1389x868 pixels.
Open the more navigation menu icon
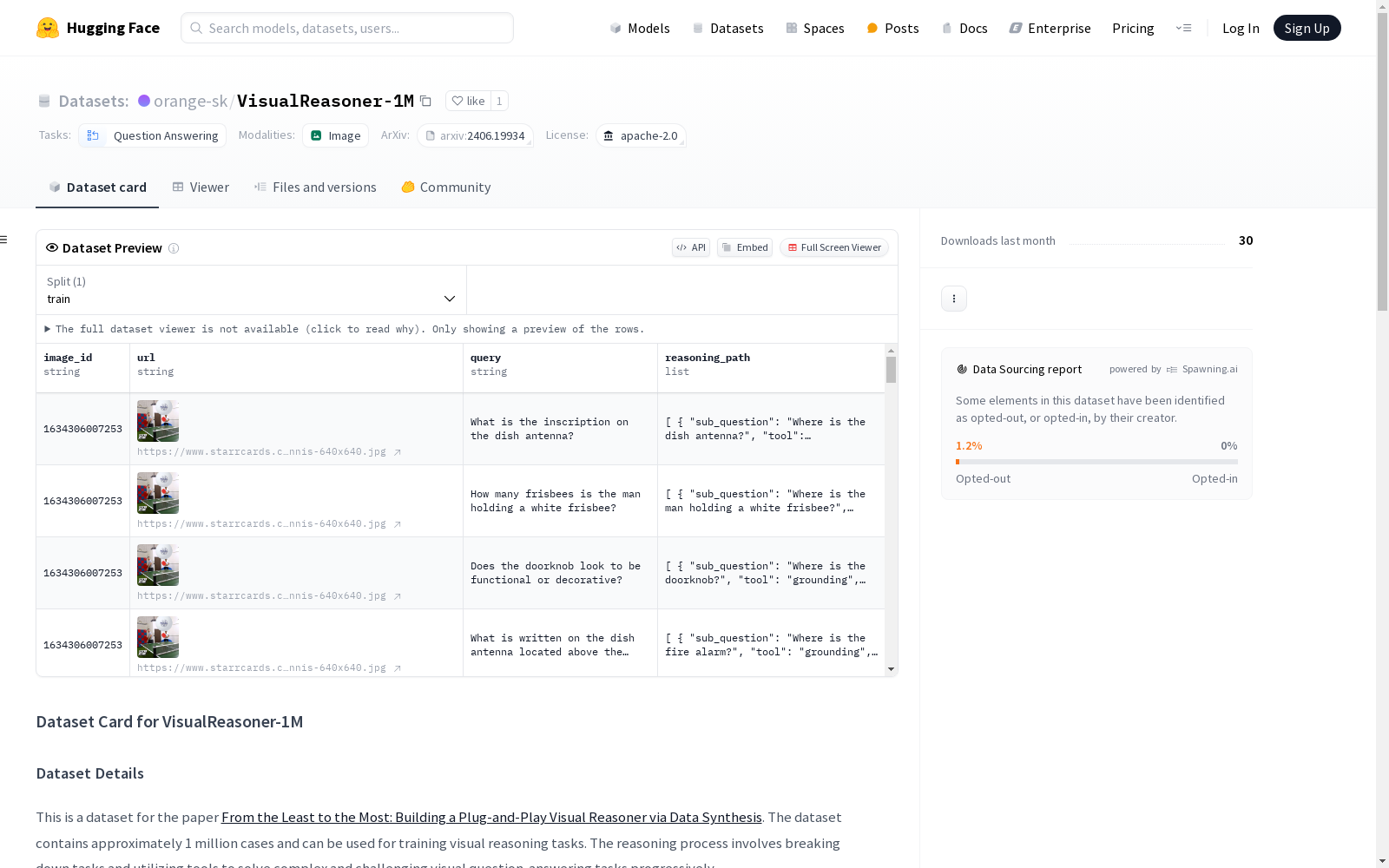coord(1183,28)
